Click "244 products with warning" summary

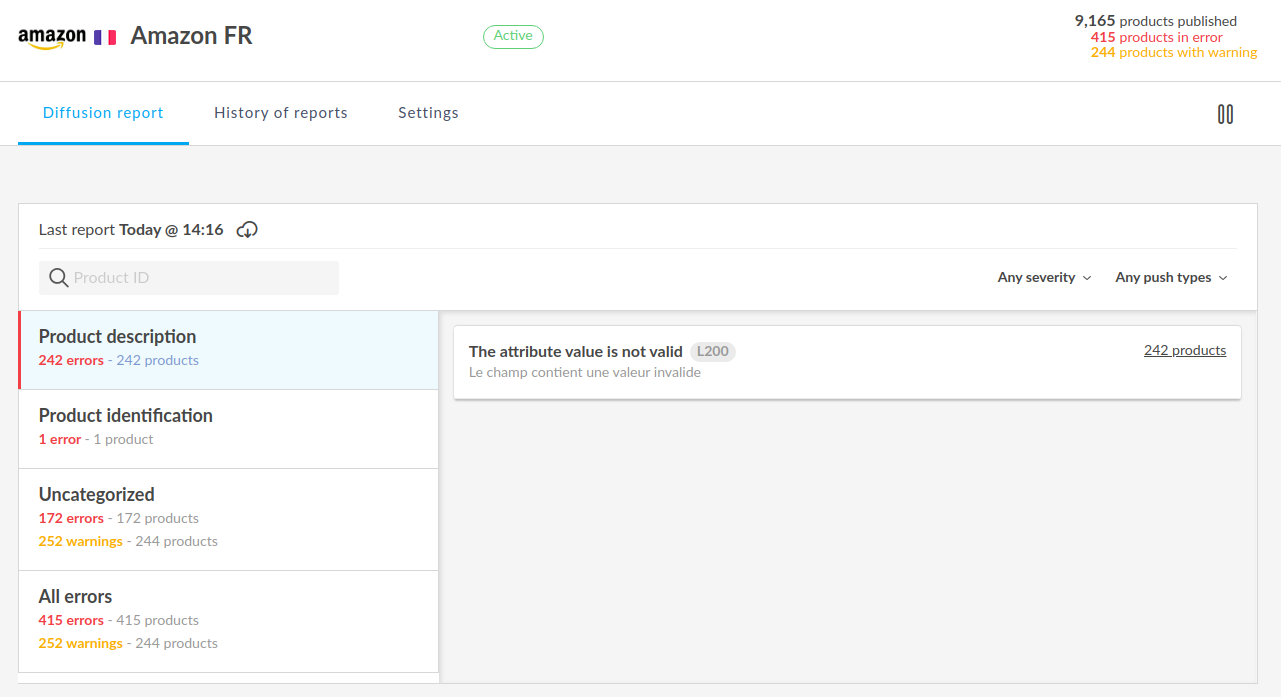tap(1174, 52)
